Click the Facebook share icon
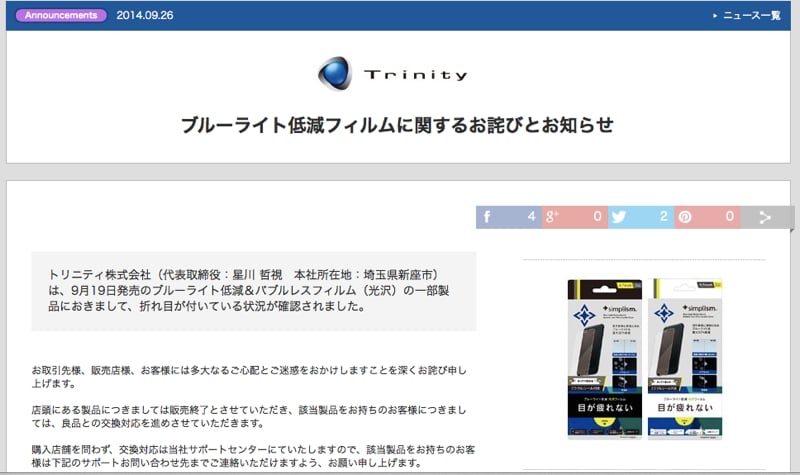 click(489, 216)
